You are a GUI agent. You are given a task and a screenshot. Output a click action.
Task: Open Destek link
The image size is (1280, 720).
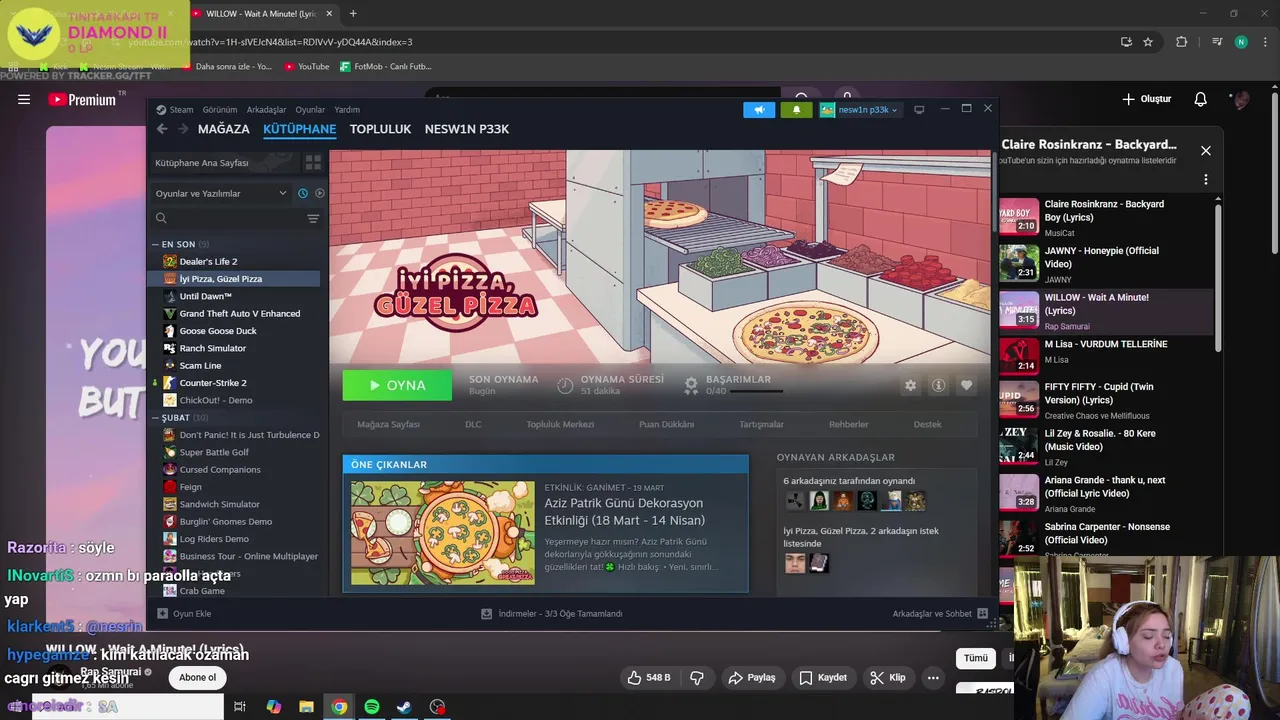point(927,424)
